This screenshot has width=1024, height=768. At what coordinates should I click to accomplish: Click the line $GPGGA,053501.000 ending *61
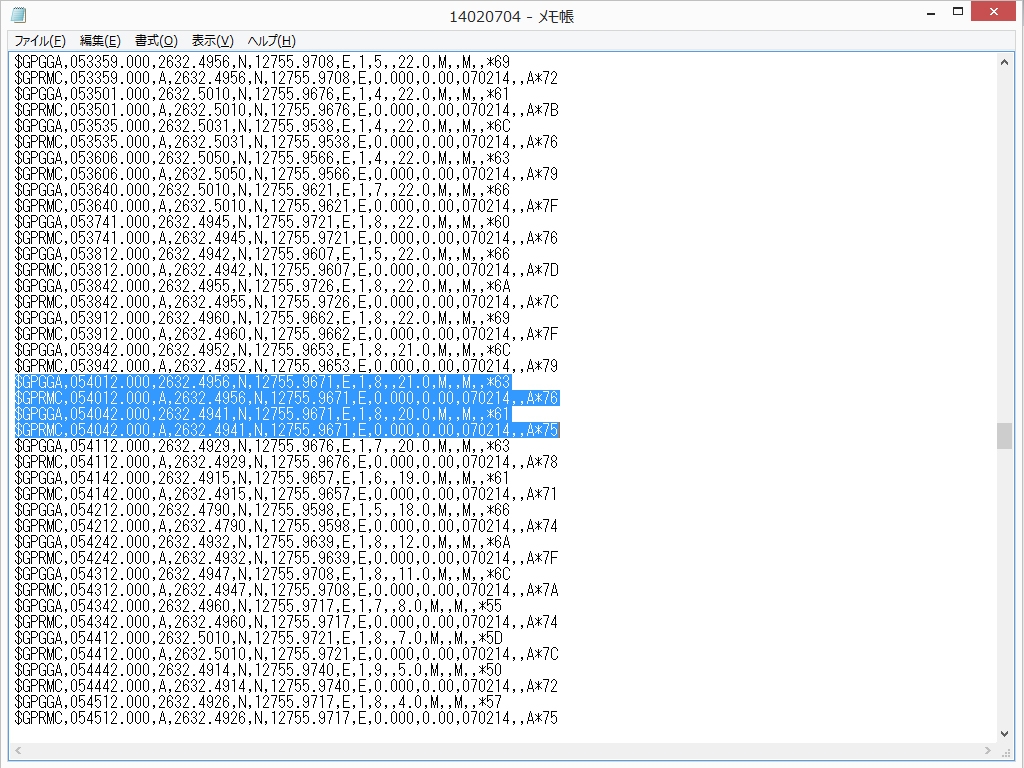click(261, 94)
